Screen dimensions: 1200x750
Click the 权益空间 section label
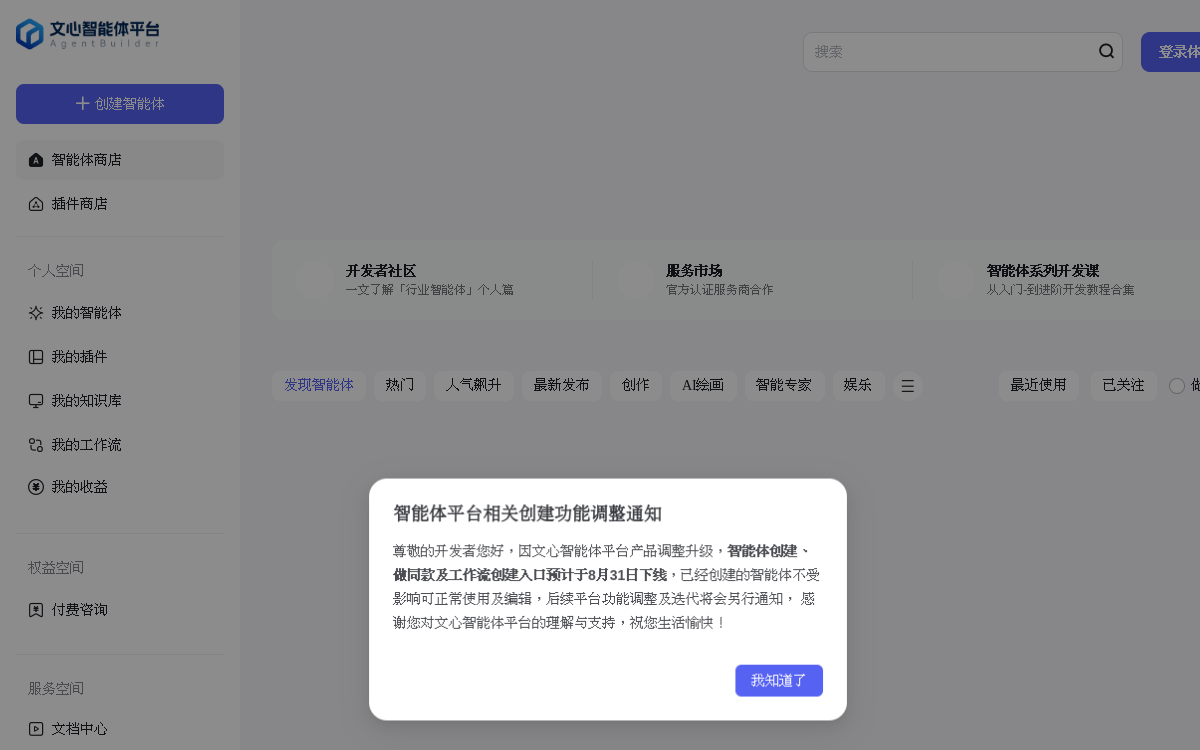[x=56, y=568]
